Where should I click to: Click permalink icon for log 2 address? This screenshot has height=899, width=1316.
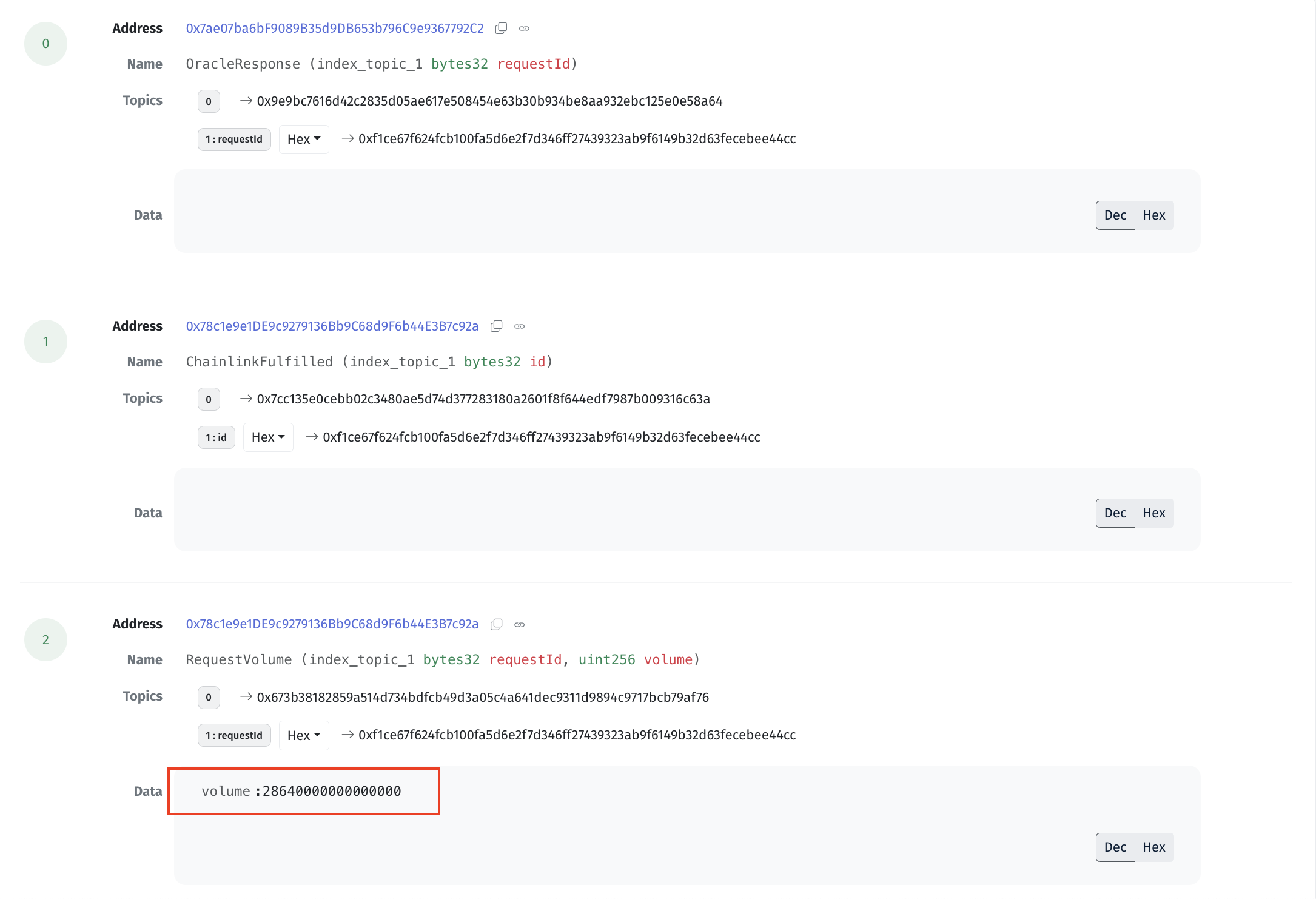click(x=519, y=624)
